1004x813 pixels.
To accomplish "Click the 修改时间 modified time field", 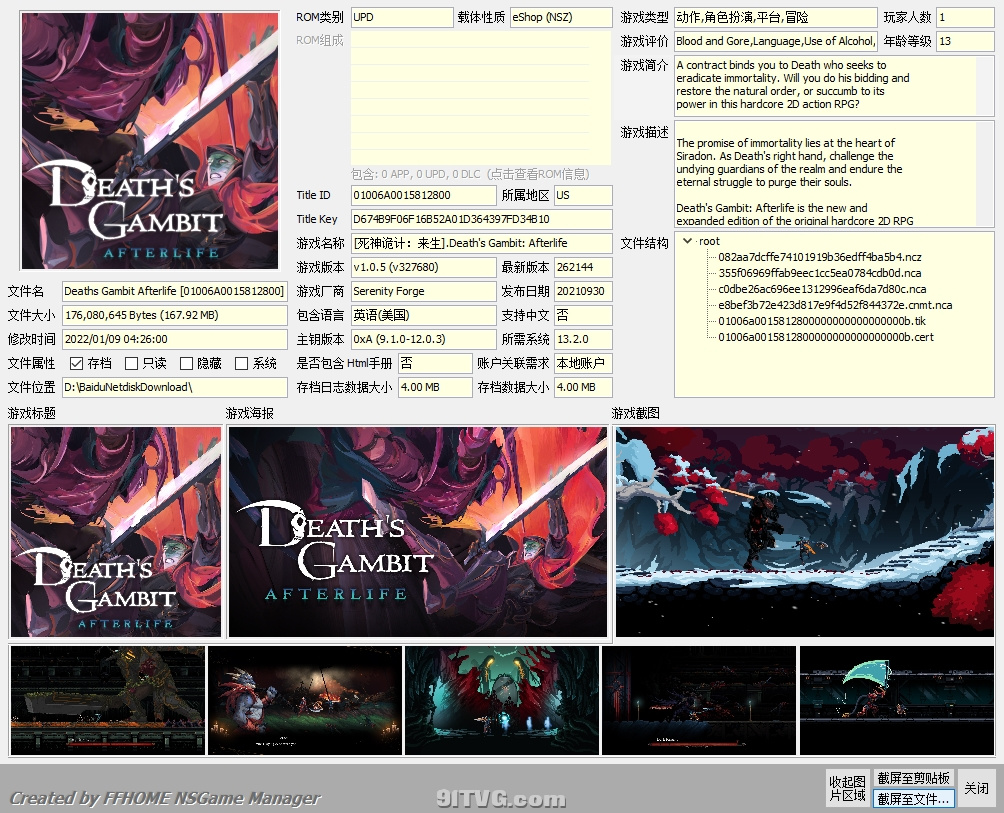I will (x=174, y=339).
